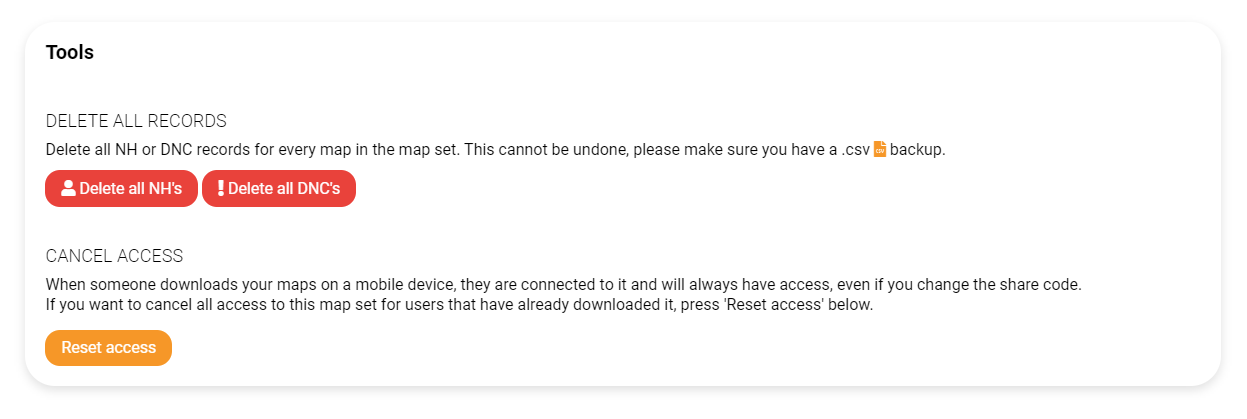
Task: Click the line starting 'When someone downloads your maps'
Action: pyautogui.click(x=564, y=285)
